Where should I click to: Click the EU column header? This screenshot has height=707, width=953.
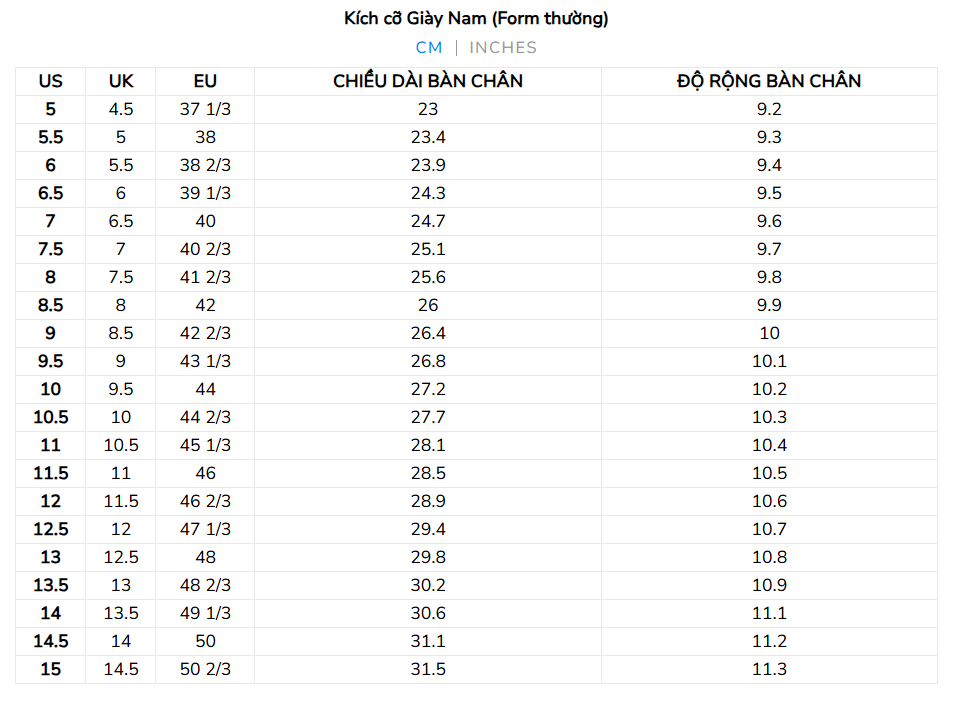coord(205,81)
